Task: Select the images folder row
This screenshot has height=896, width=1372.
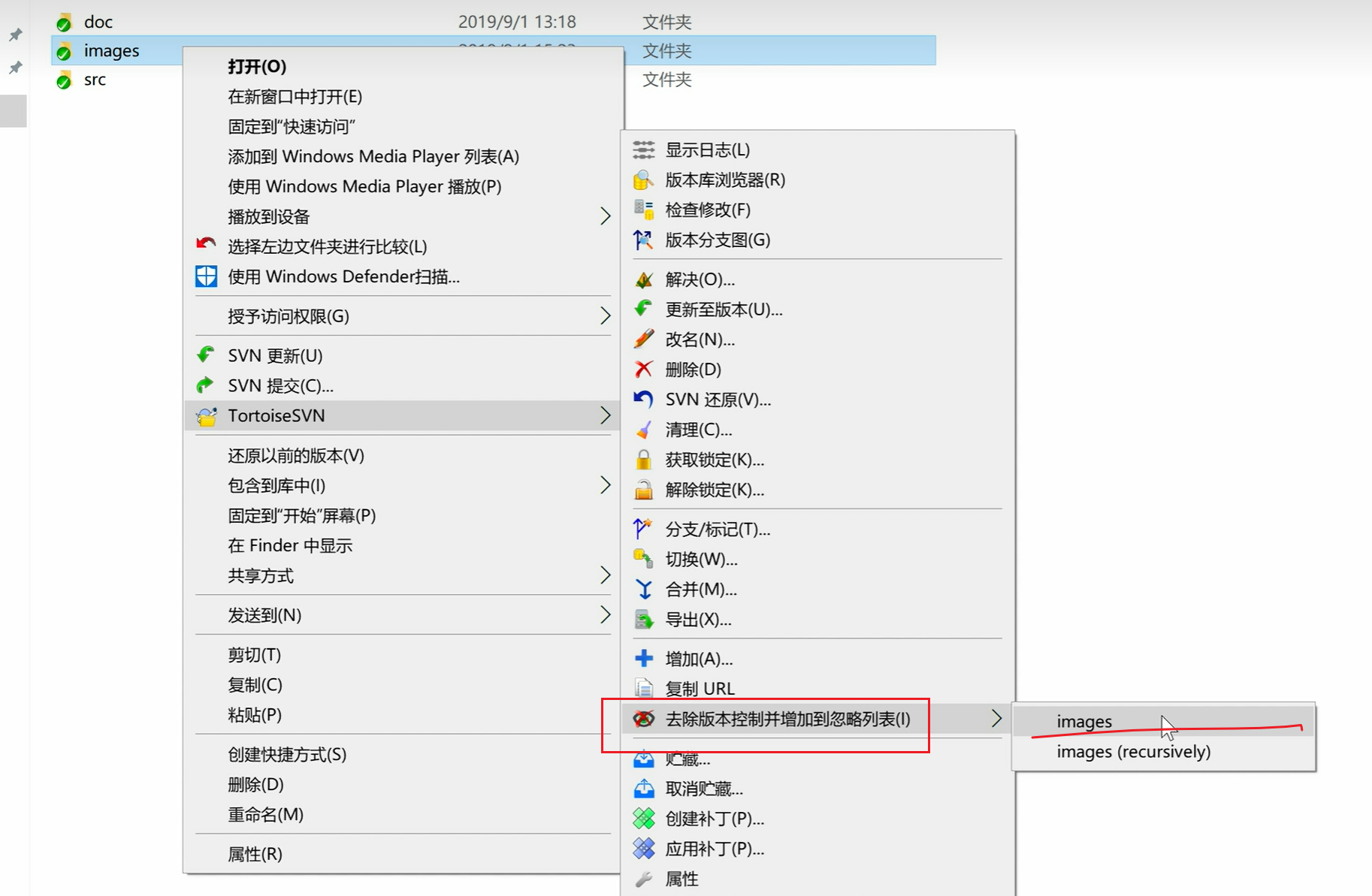Action: 493,50
